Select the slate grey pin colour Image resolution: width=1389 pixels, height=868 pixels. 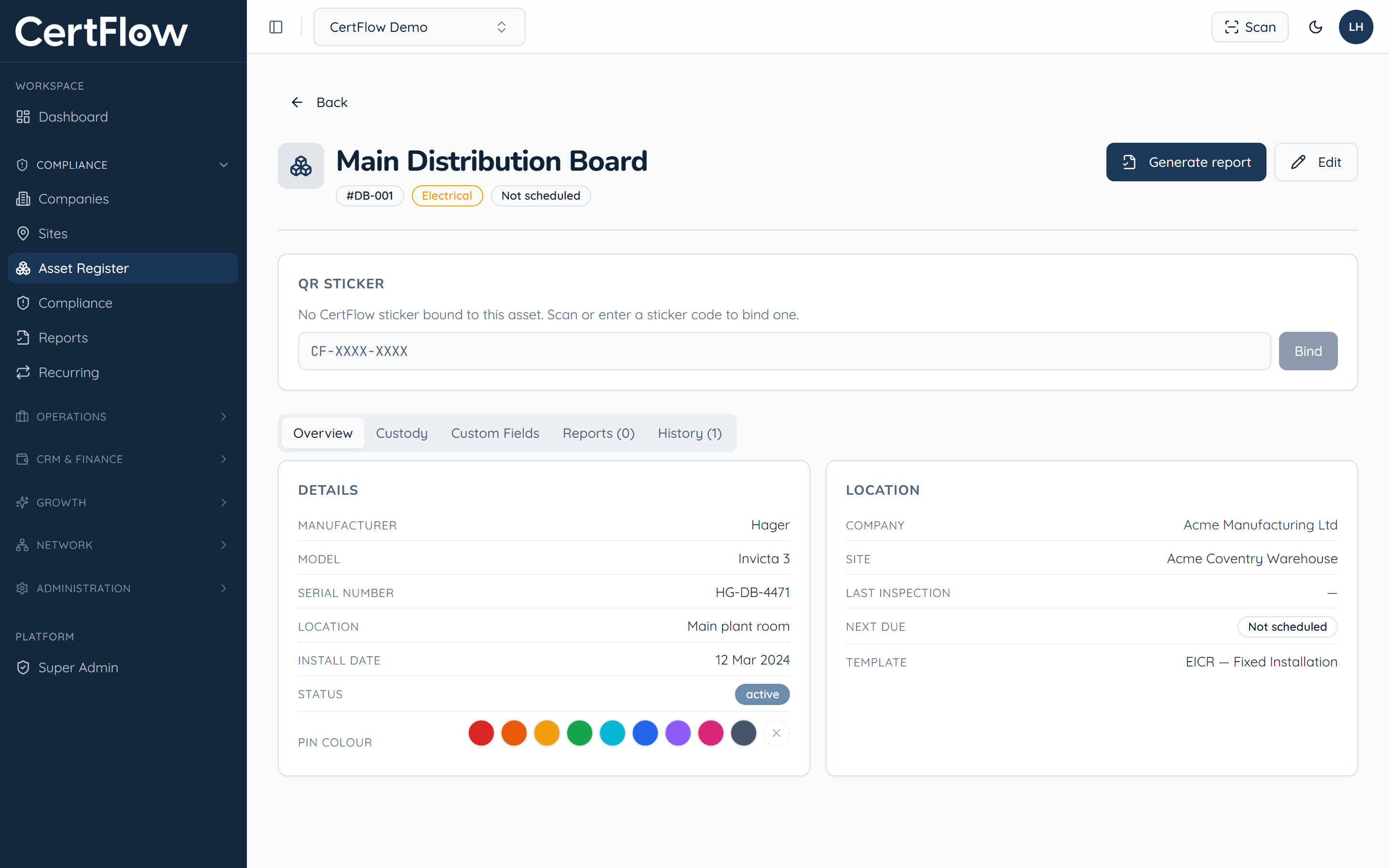[x=743, y=733]
